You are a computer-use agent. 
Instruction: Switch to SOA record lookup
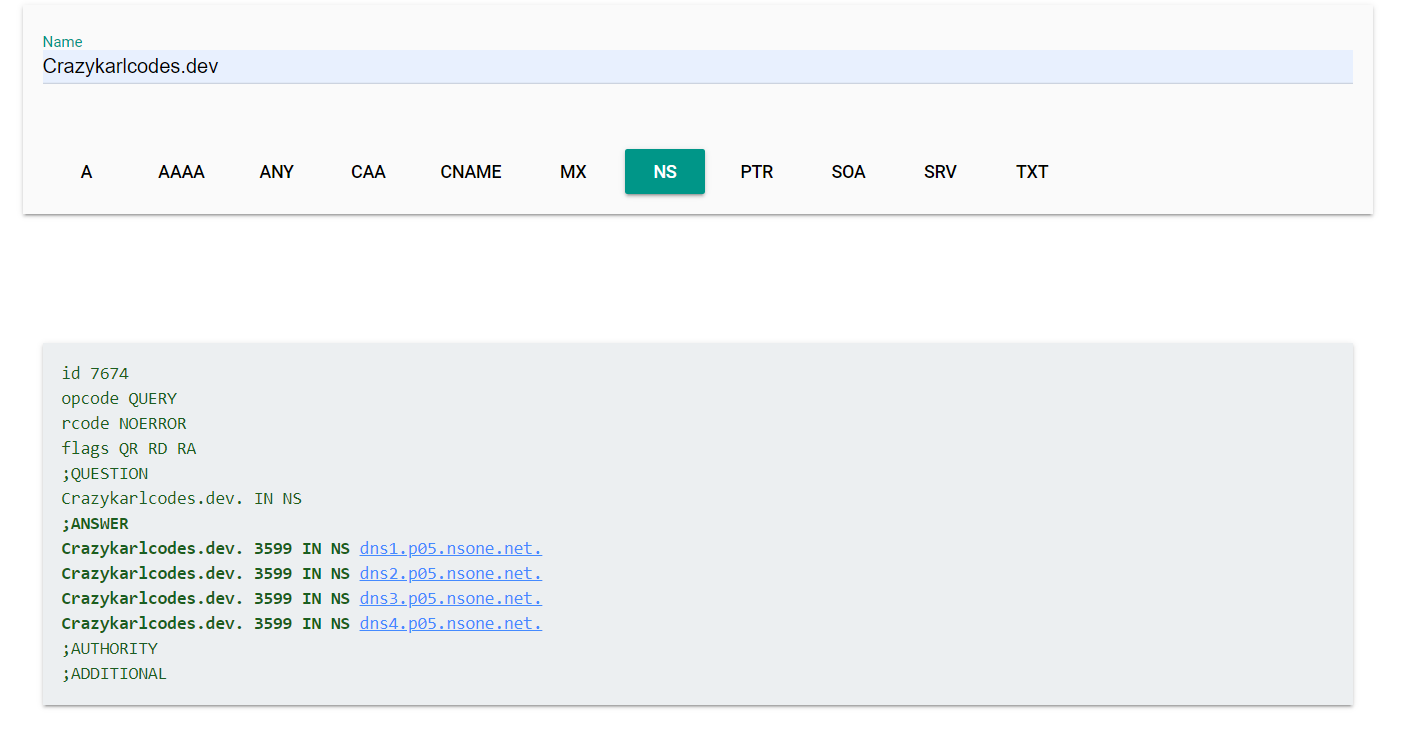pyautogui.click(x=848, y=172)
